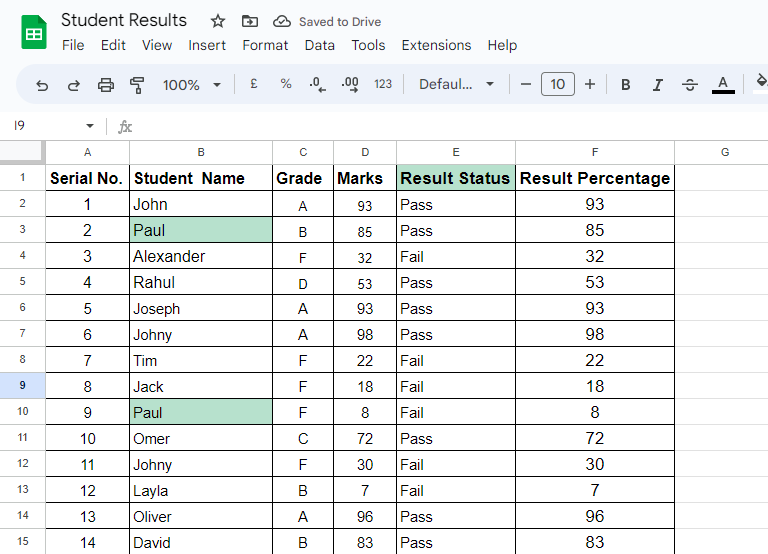Screen dimensions: 768x554
Task: Apply percent format icon
Action: (286, 84)
